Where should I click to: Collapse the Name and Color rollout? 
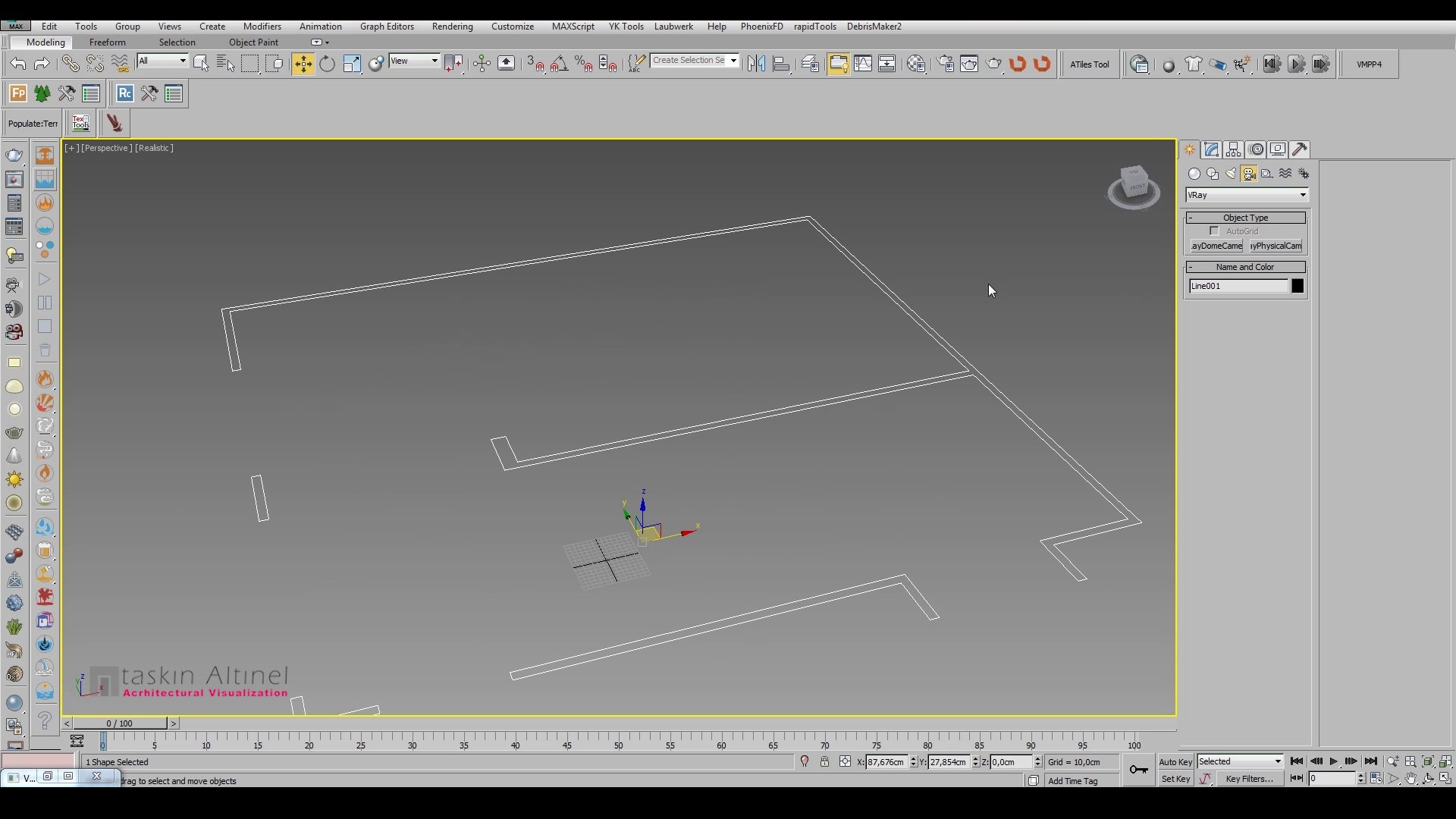tap(1246, 268)
